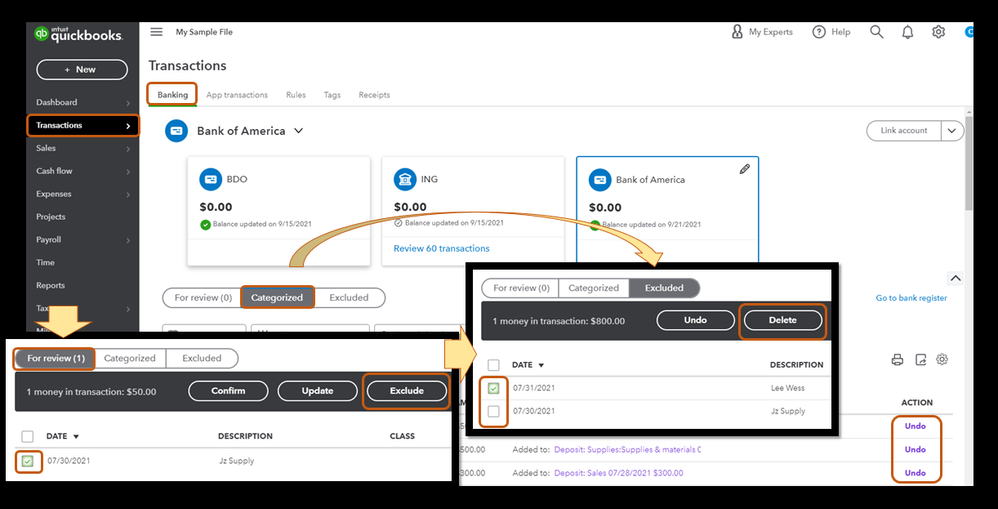Uncheck the 07/31/2021 Lee Wess checkbox
The image size is (998, 509).
click(x=493, y=388)
